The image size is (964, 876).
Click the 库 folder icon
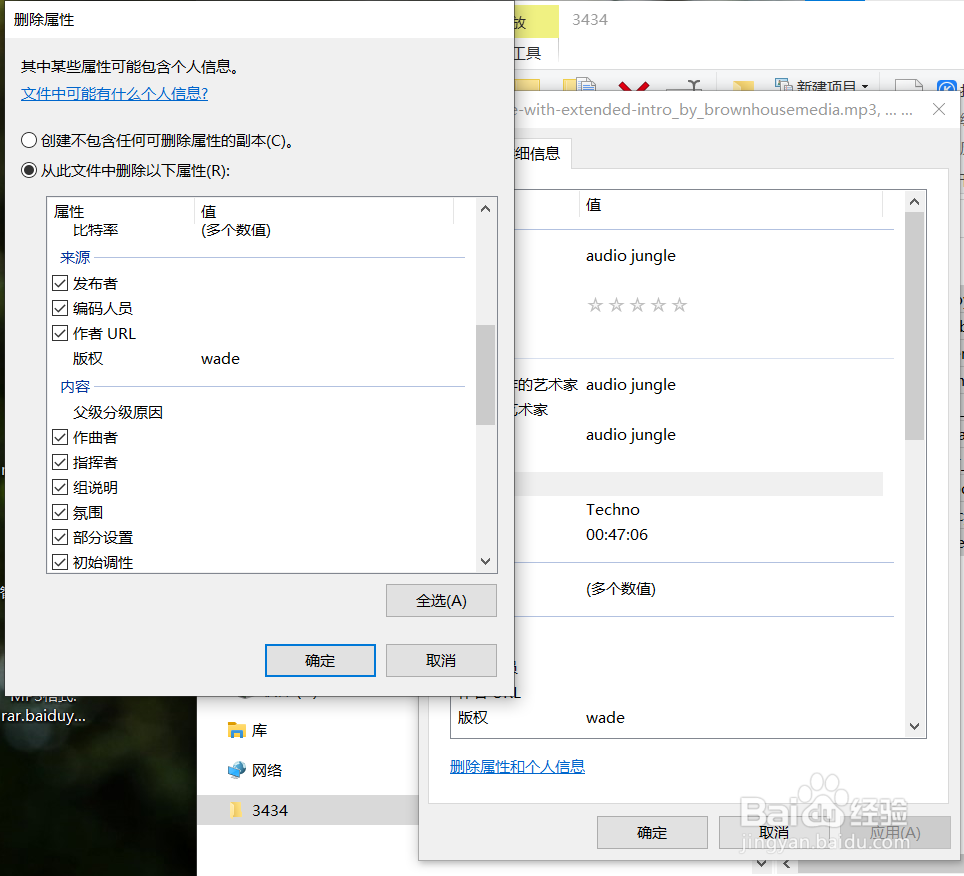[x=236, y=730]
